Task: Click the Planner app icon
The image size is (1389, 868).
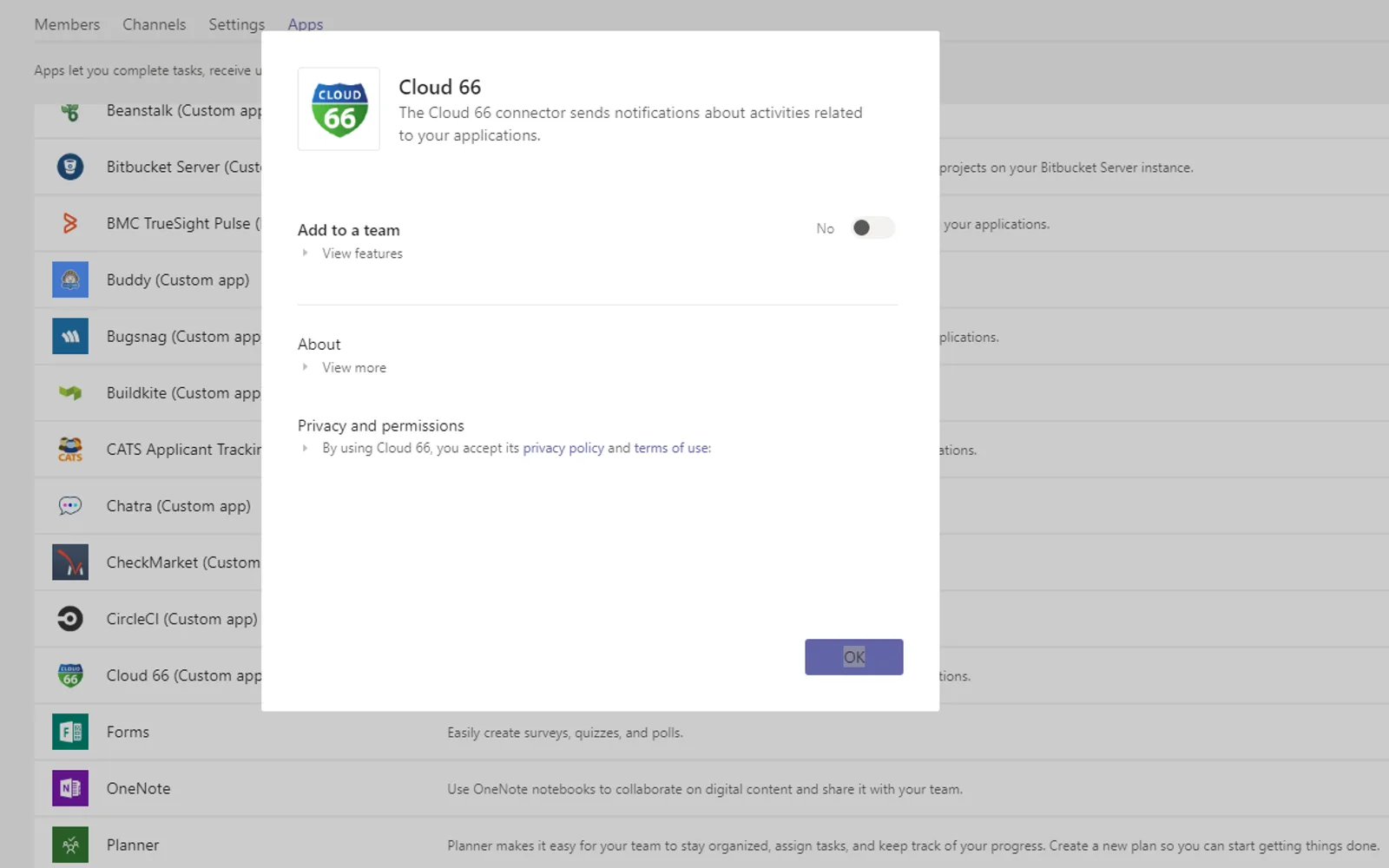Action: tap(70, 845)
